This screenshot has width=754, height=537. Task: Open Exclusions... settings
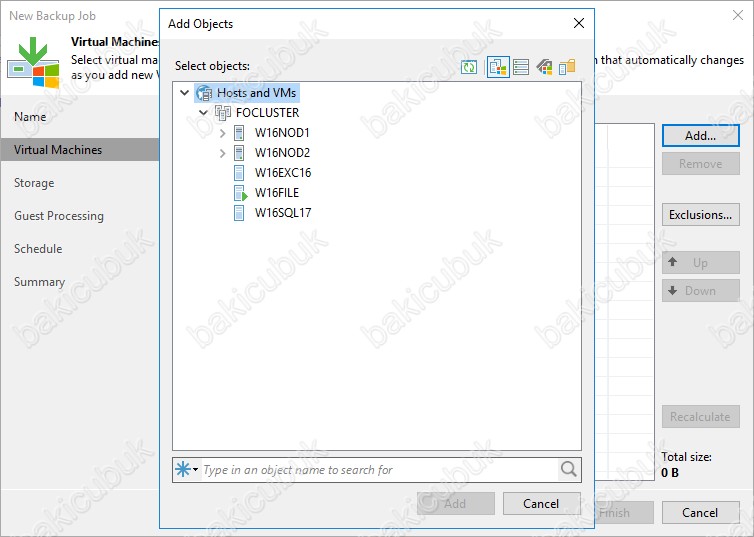click(x=701, y=214)
